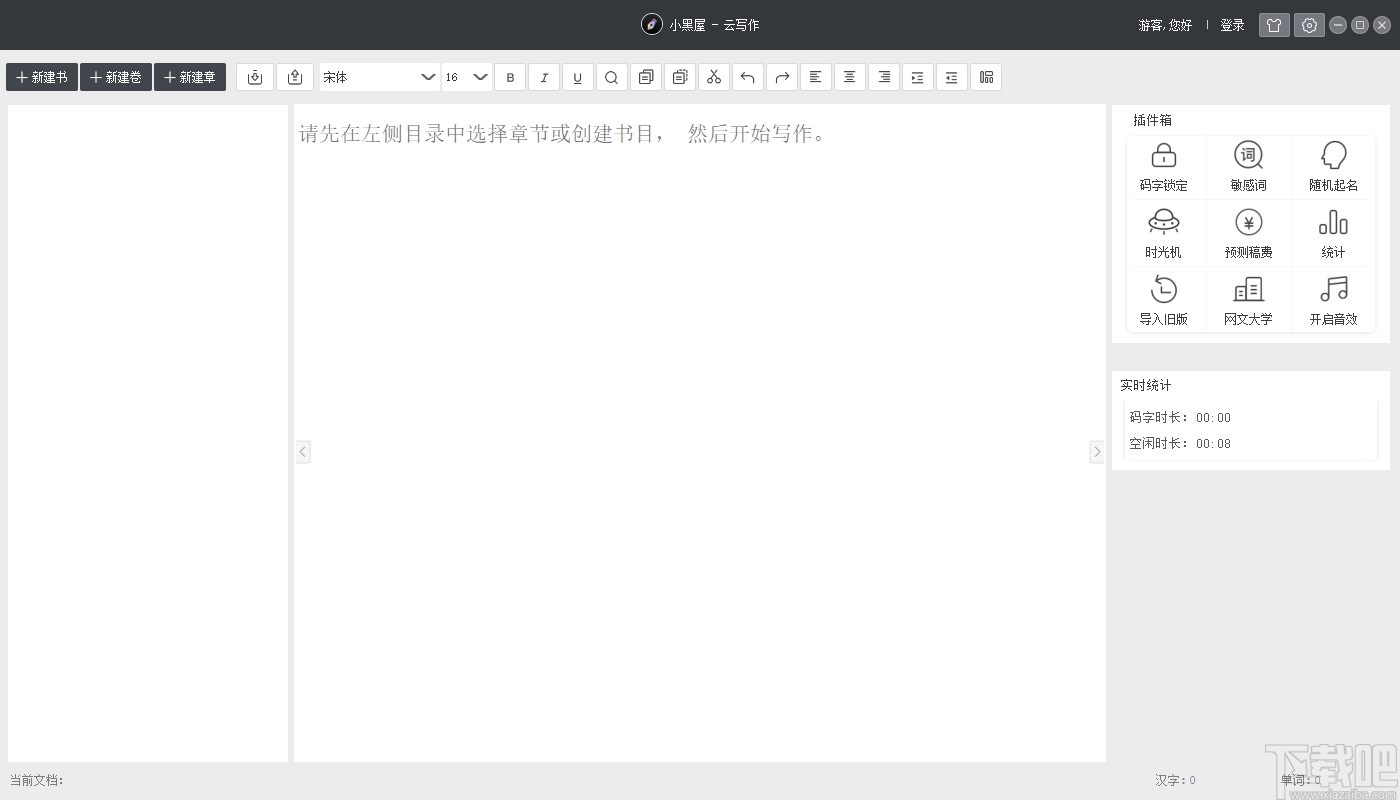Collapse left directory panel with arrow

(303, 452)
